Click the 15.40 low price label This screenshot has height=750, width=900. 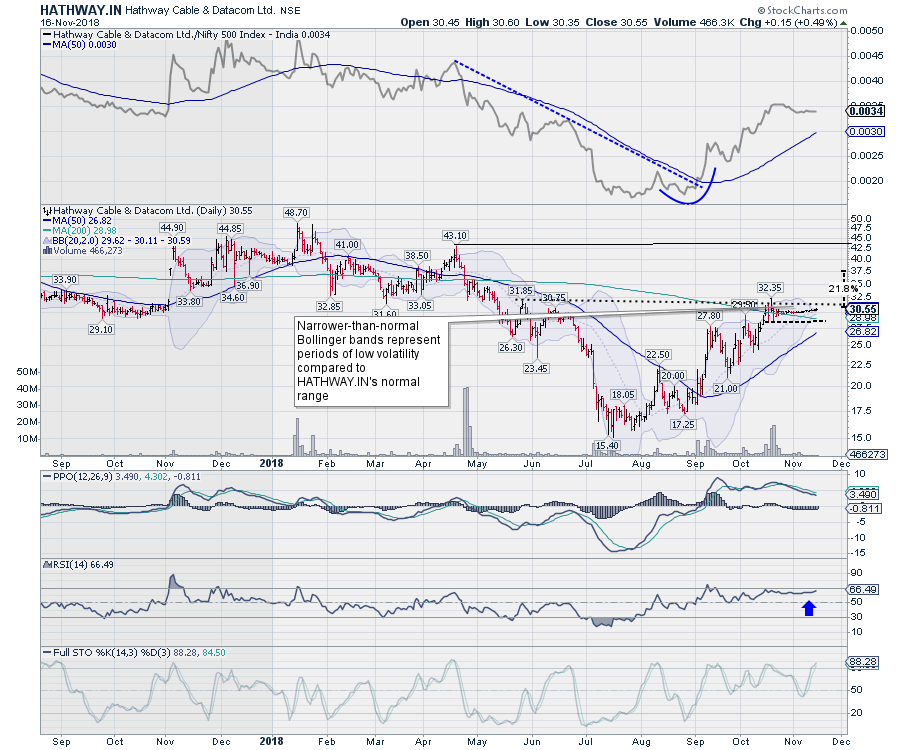point(607,445)
